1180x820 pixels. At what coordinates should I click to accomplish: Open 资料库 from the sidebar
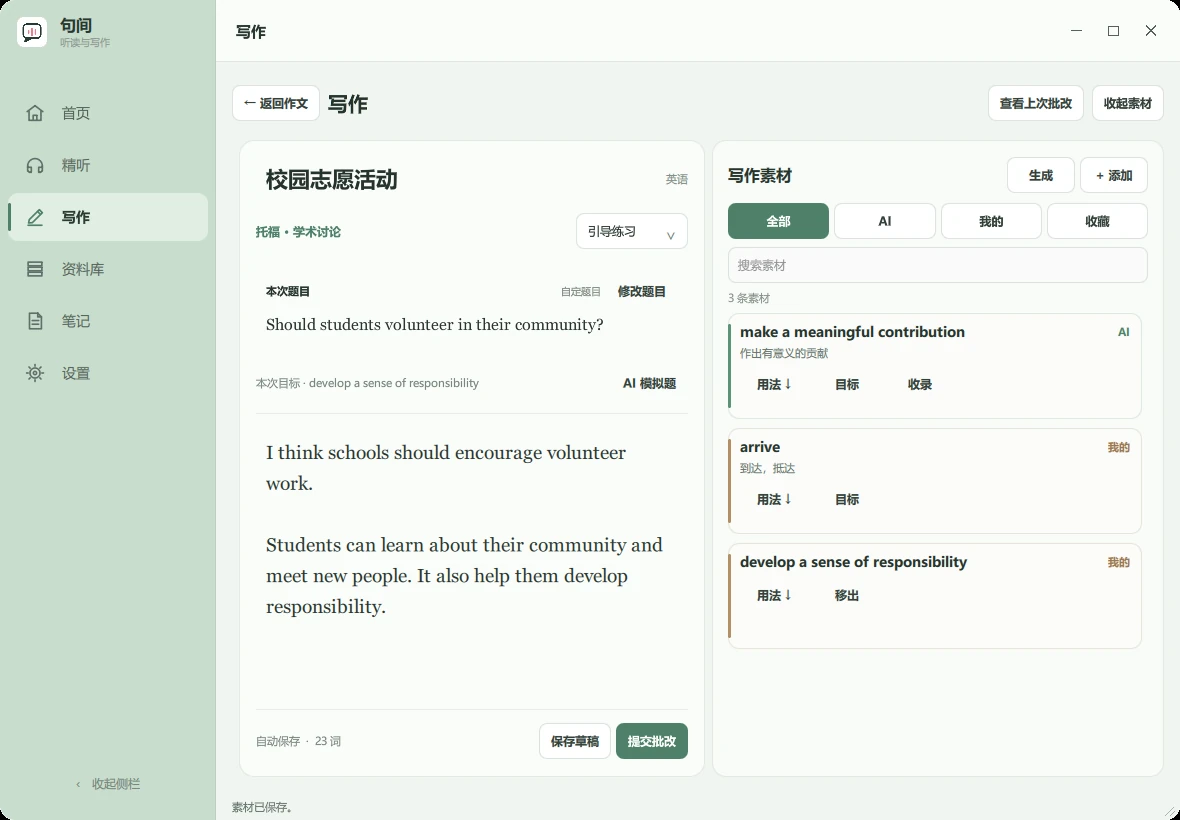click(108, 269)
